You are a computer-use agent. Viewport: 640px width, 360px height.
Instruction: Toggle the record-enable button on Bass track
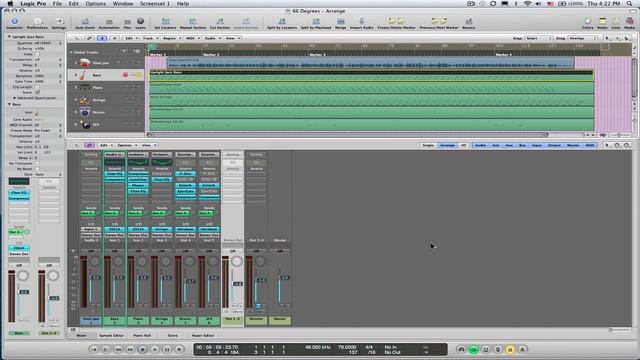click(125, 75)
